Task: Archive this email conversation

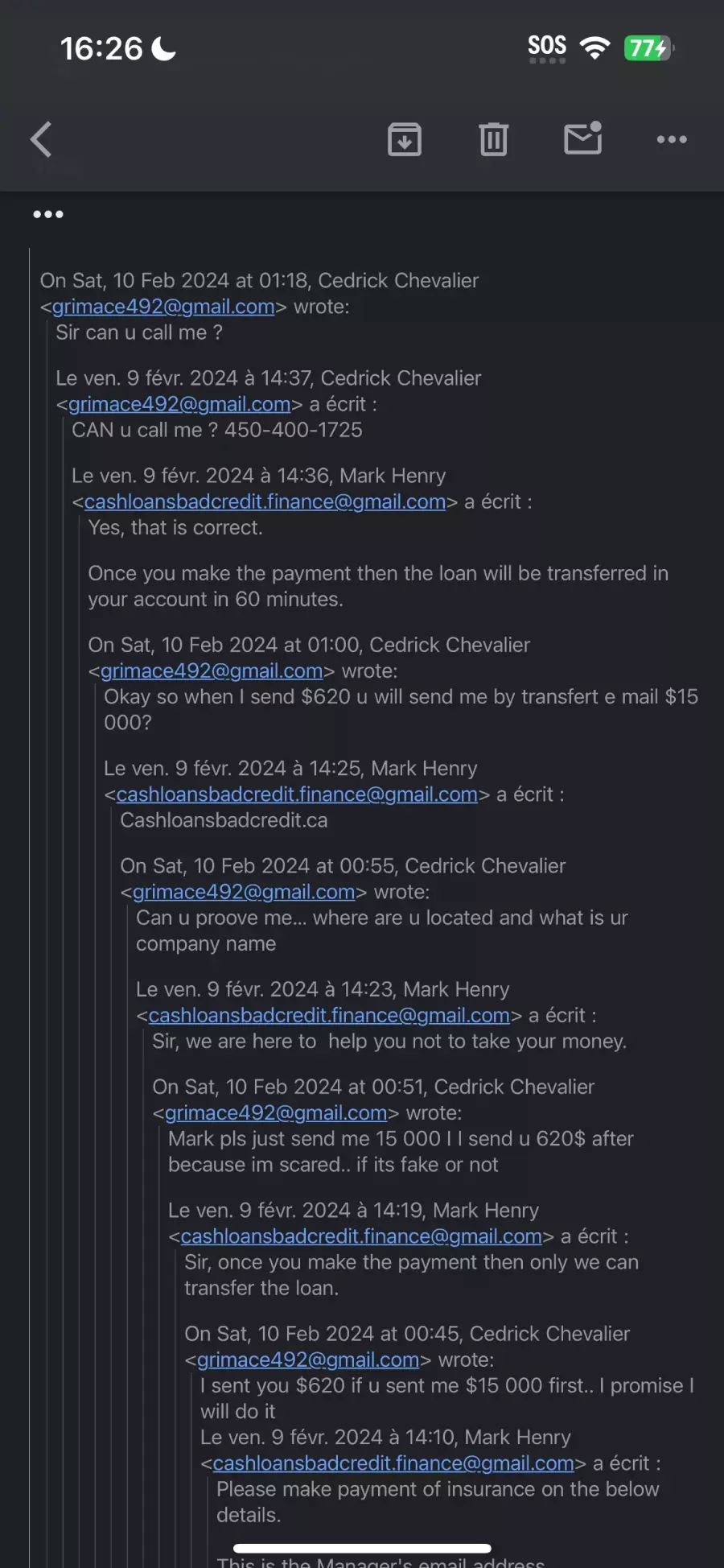Action: [x=405, y=139]
